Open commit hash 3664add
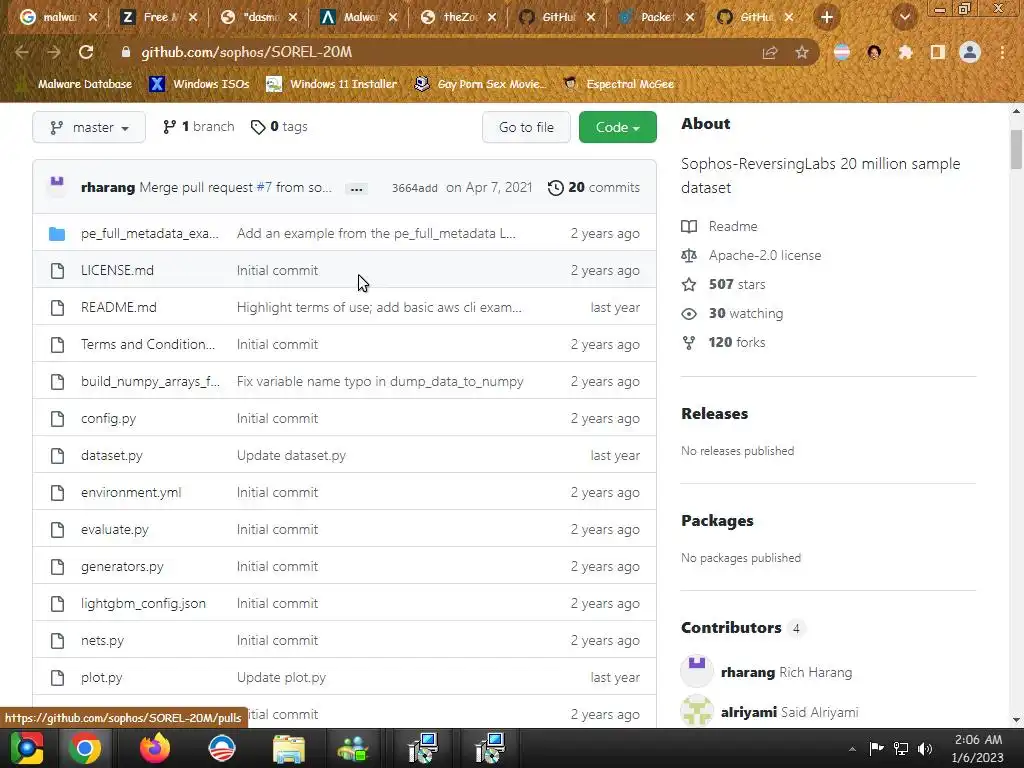This screenshot has width=1024, height=768. pyautogui.click(x=415, y=188)
